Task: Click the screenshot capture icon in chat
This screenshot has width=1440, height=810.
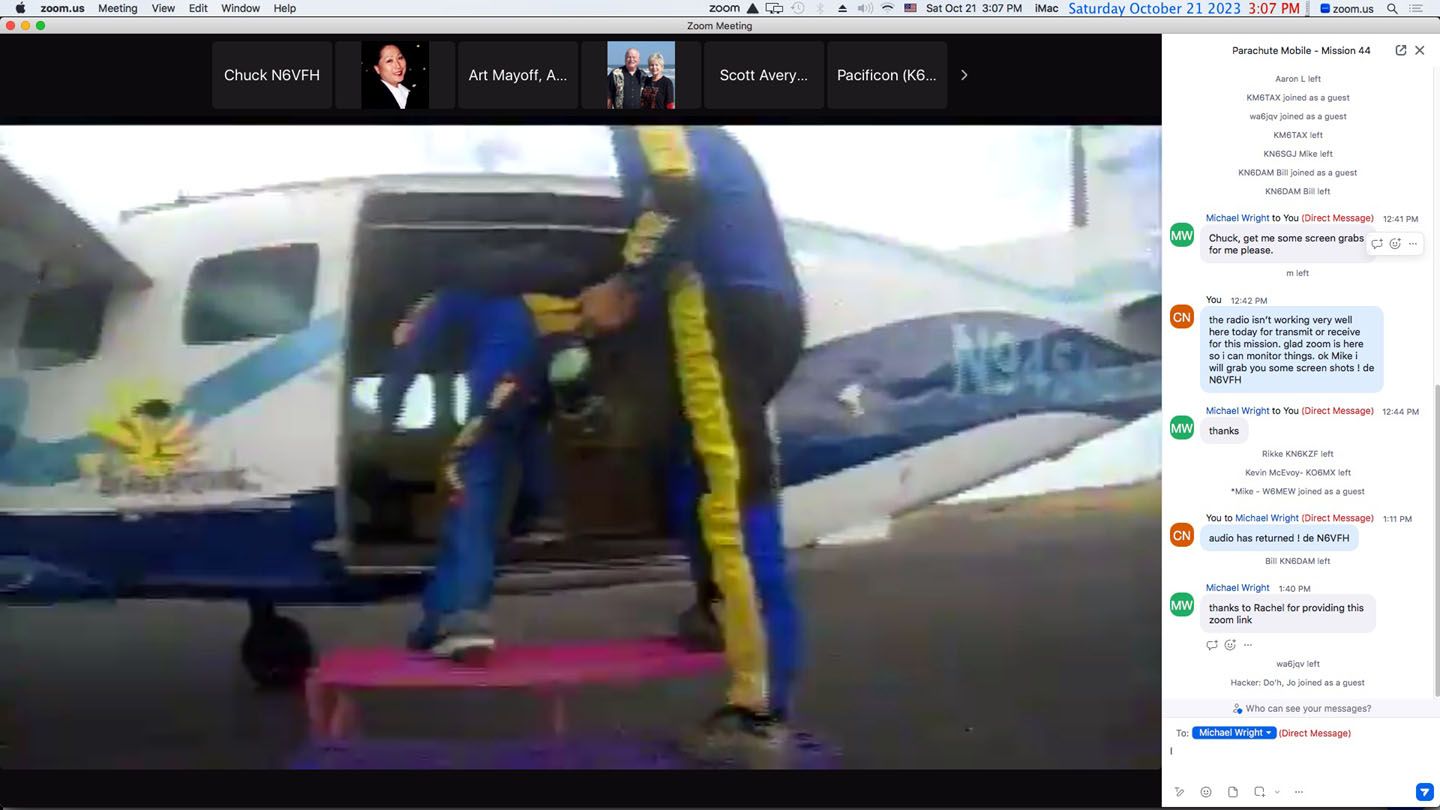Action: (x=1260, y=792)
